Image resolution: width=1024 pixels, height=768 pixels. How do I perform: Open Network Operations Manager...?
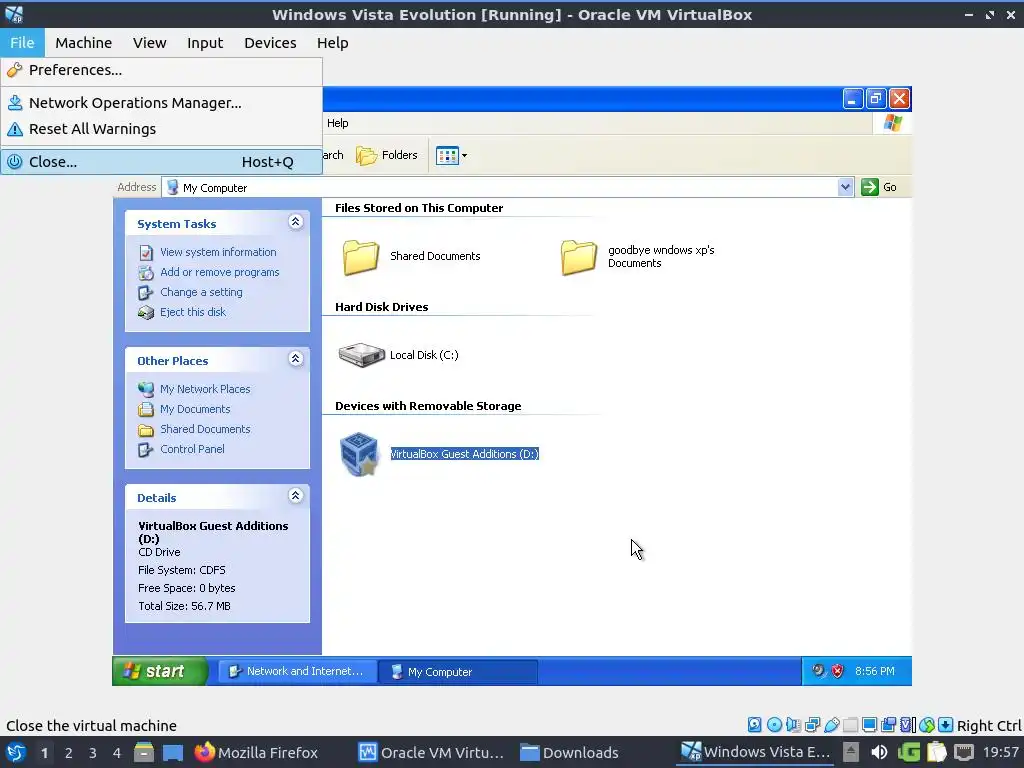point(161,103)
